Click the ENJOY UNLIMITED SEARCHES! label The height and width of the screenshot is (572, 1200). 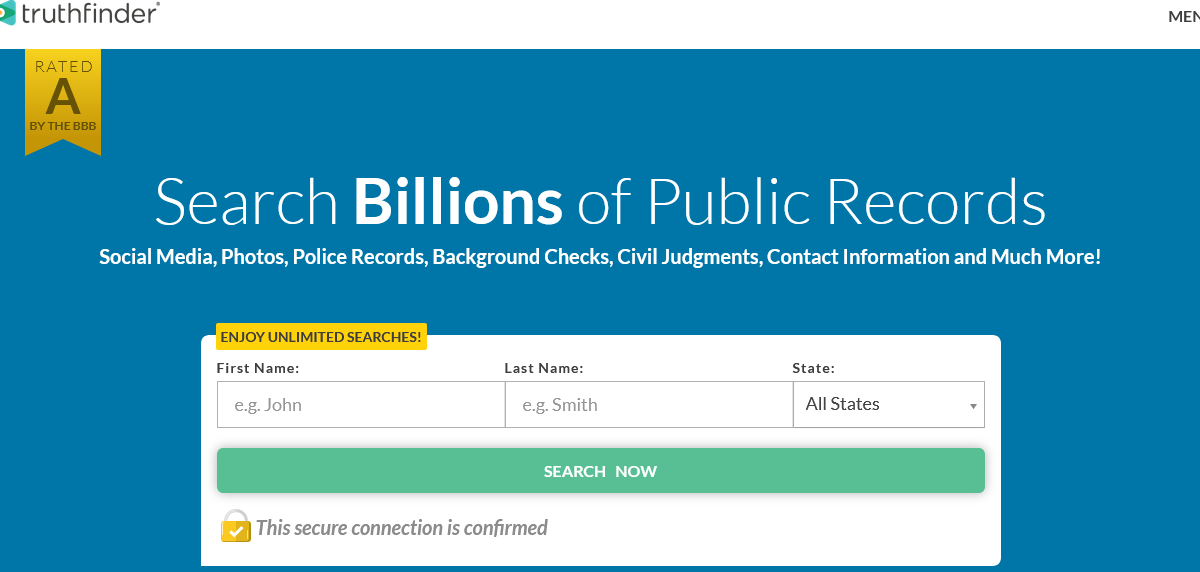tap(321, 337)
